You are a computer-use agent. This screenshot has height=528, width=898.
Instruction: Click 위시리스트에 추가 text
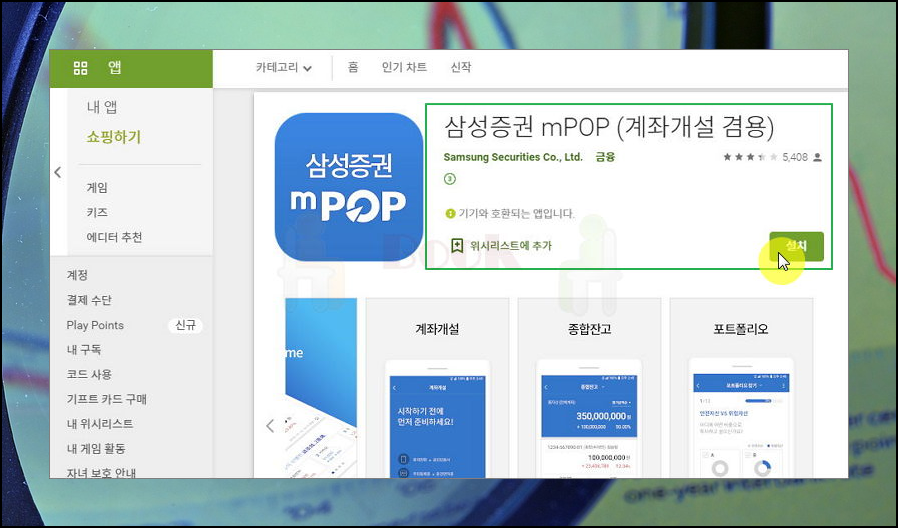[511, 246]
